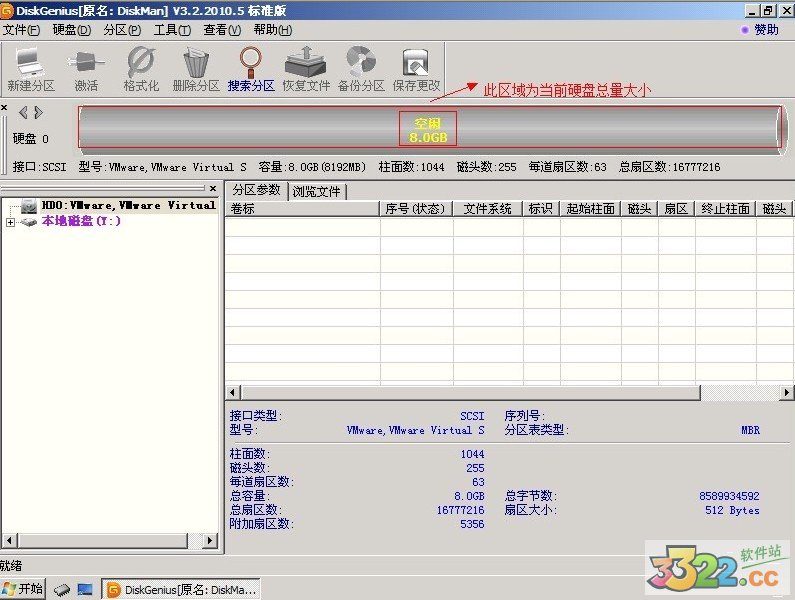The width and height of the screenshot is (795, 600).
Task: Select 本地磁盘 (Y:) in the tree
Action: 81,221
